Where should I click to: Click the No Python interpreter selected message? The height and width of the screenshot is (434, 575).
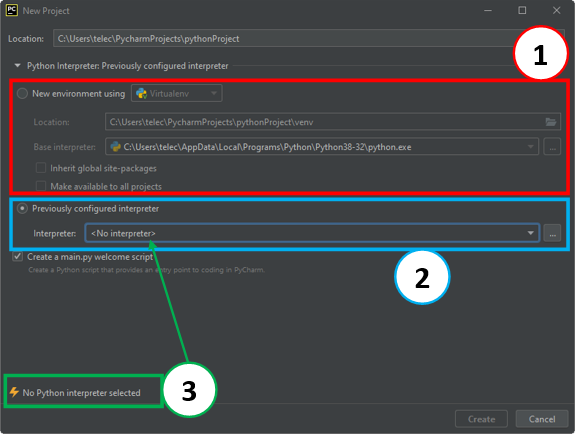click(81, 393)
